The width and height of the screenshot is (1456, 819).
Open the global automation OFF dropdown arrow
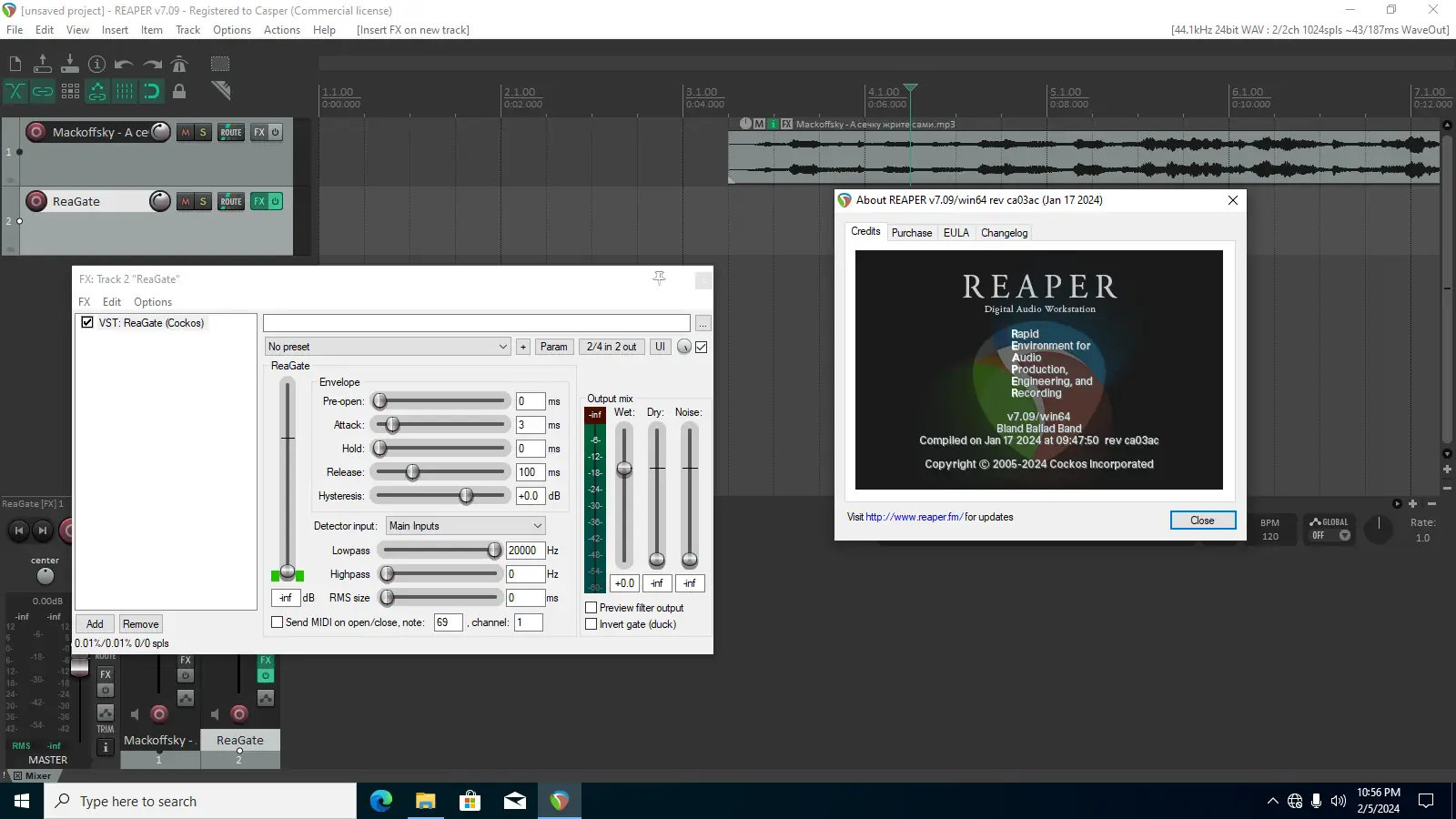point(1345,535)
